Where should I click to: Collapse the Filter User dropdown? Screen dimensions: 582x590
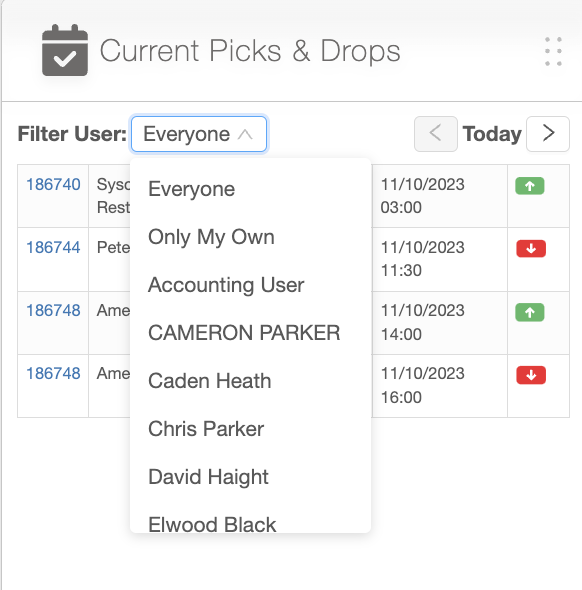(199, 134)
